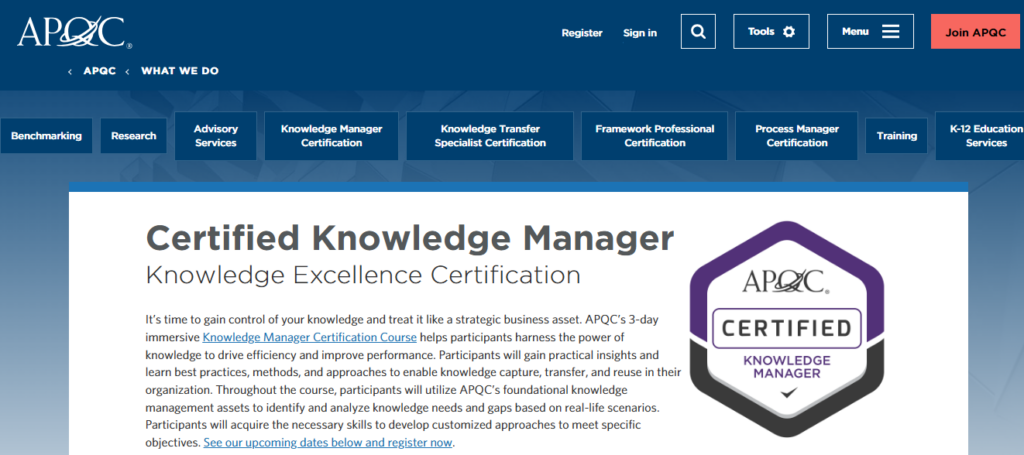Click the Sign in link
The height and width of the screenshot is (455, 1024).
coord(640,33)
